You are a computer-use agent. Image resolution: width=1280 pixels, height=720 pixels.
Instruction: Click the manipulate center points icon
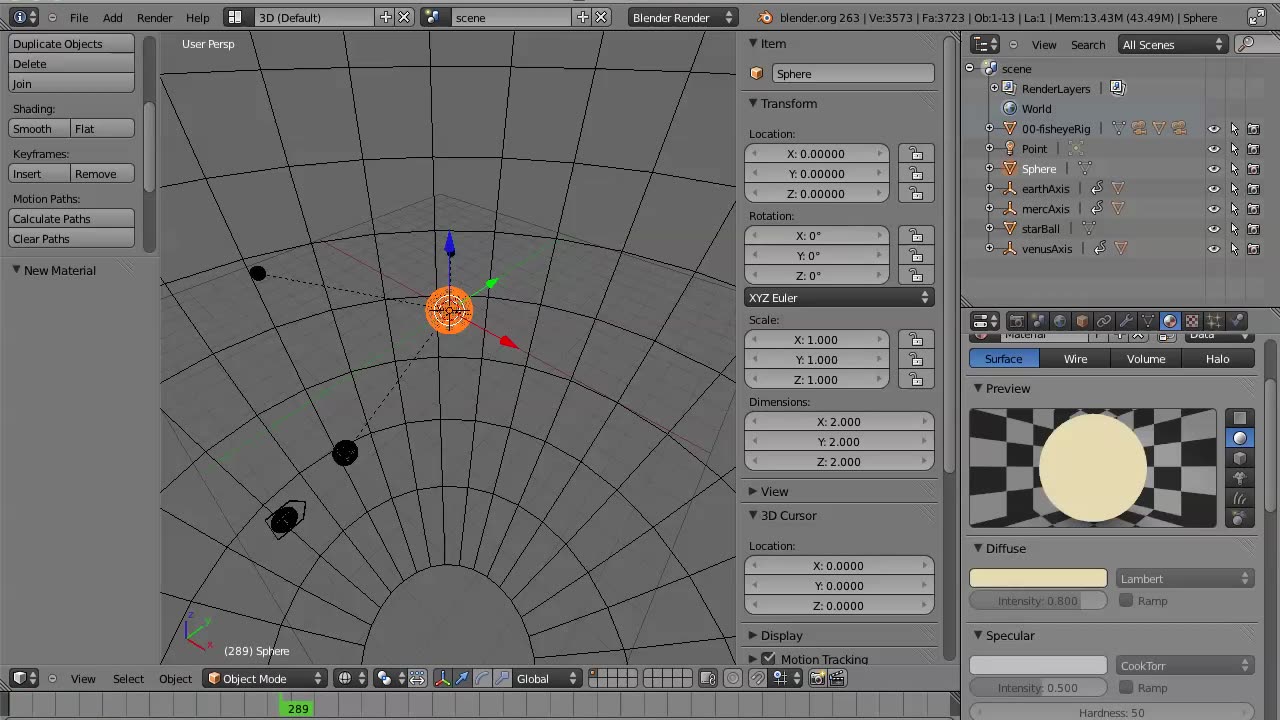click(x=417, y=679)
